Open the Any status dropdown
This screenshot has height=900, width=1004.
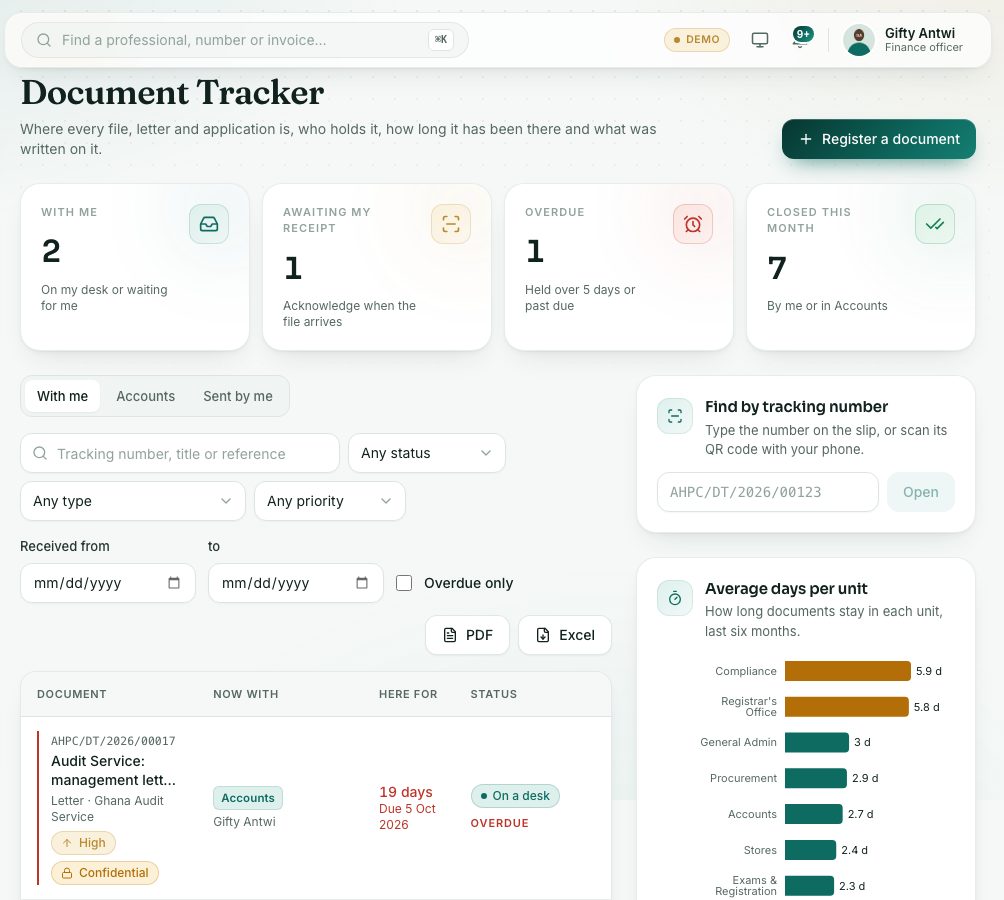426,453
